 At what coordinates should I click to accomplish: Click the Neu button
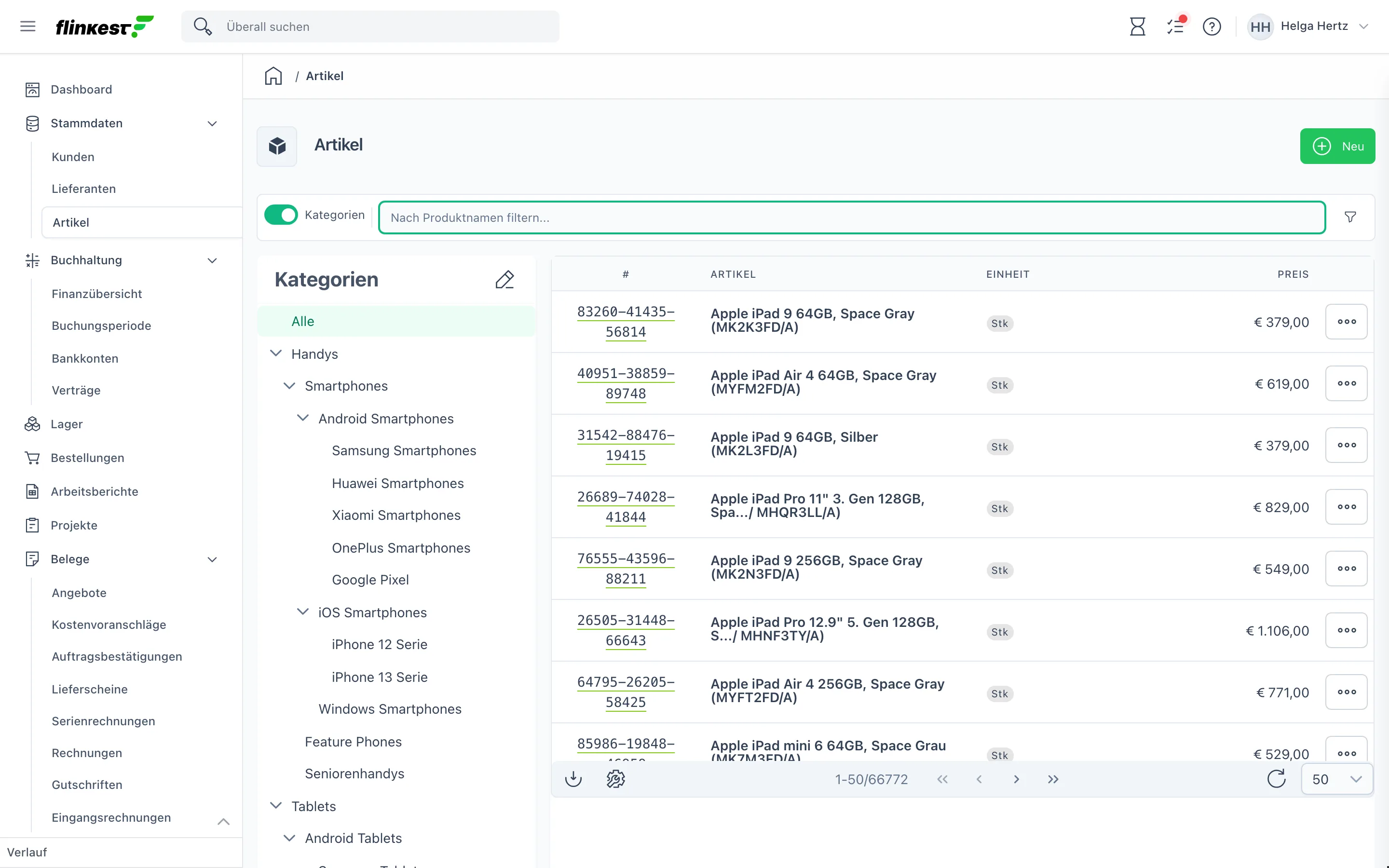point(1337,146)
